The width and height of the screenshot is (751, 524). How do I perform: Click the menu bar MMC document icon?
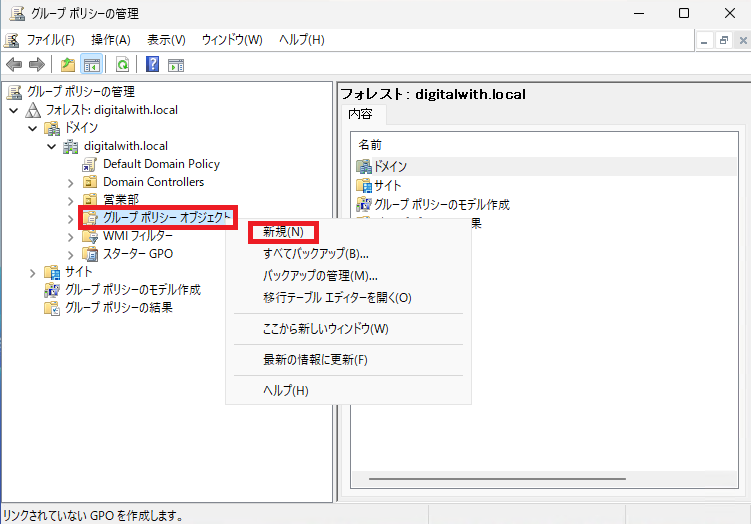(x=11, y=40)
